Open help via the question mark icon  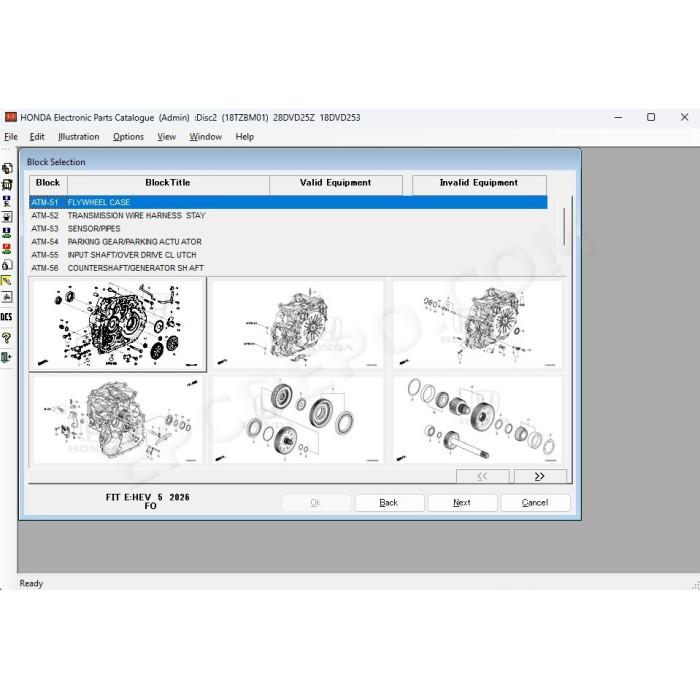7,338
